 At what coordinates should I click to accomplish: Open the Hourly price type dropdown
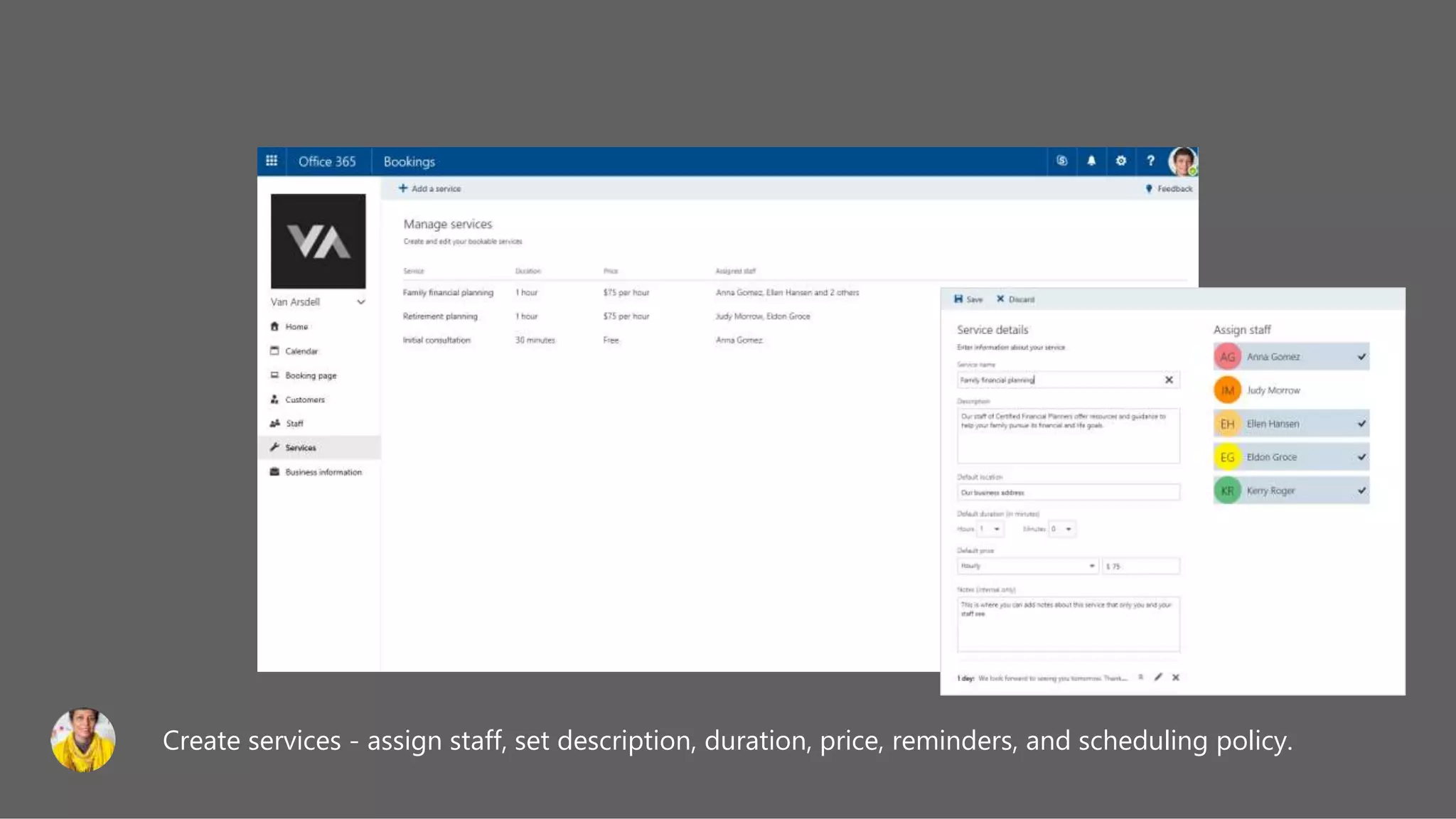click(1027, 567)
